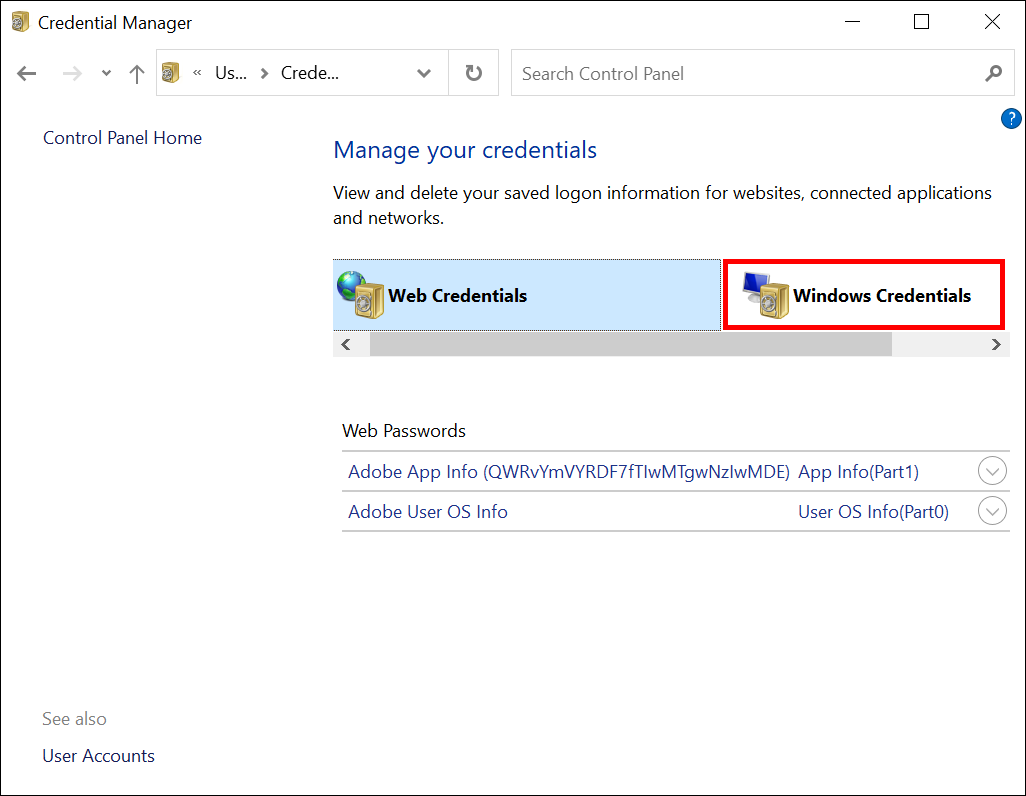Screen dimensions: 1026x796
Task: Open the address bar history dropdown
Action: [x=424, y=74]
